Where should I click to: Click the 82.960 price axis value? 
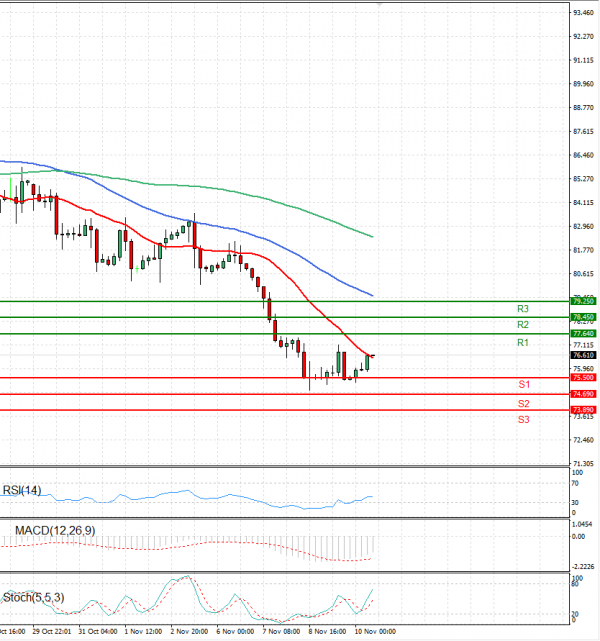pyautogui.click(x=583, y=226)
